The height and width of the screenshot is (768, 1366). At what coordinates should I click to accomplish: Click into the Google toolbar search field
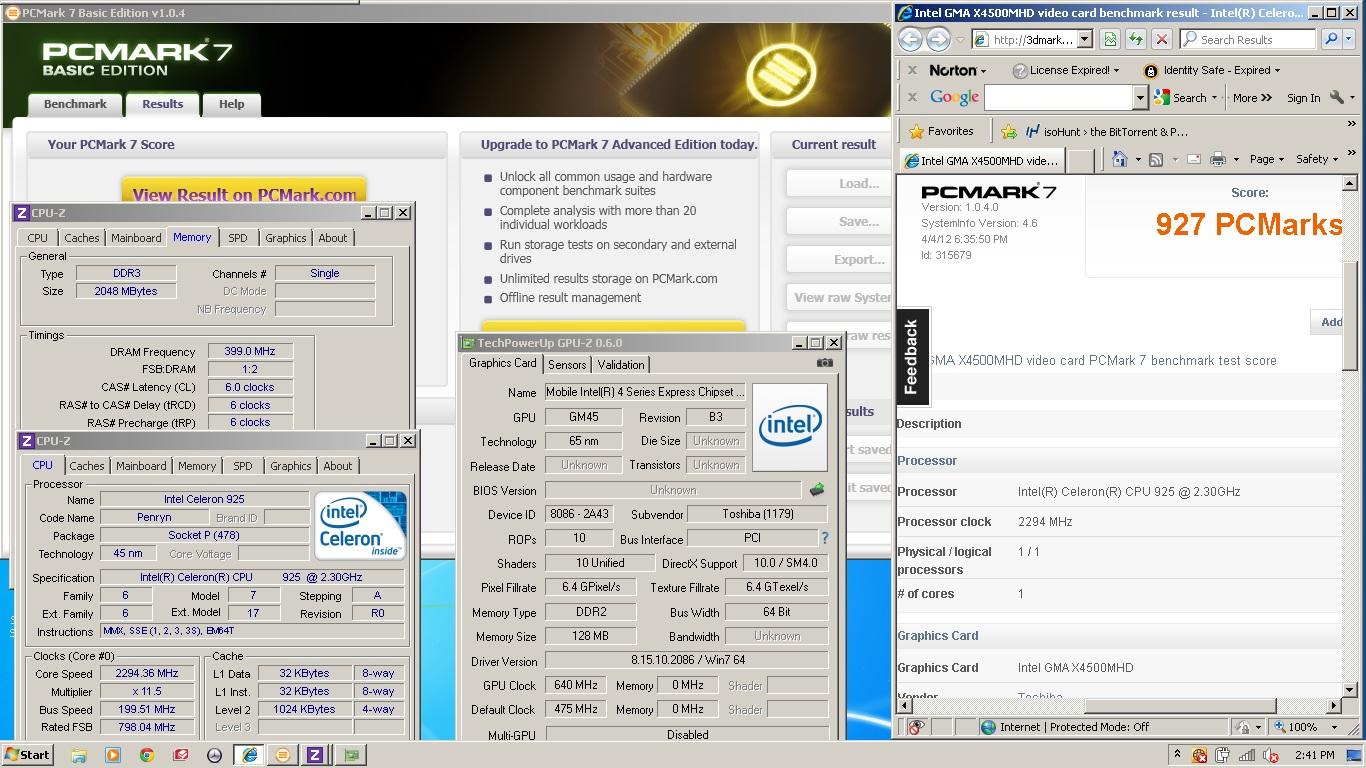coord(1058,97)
